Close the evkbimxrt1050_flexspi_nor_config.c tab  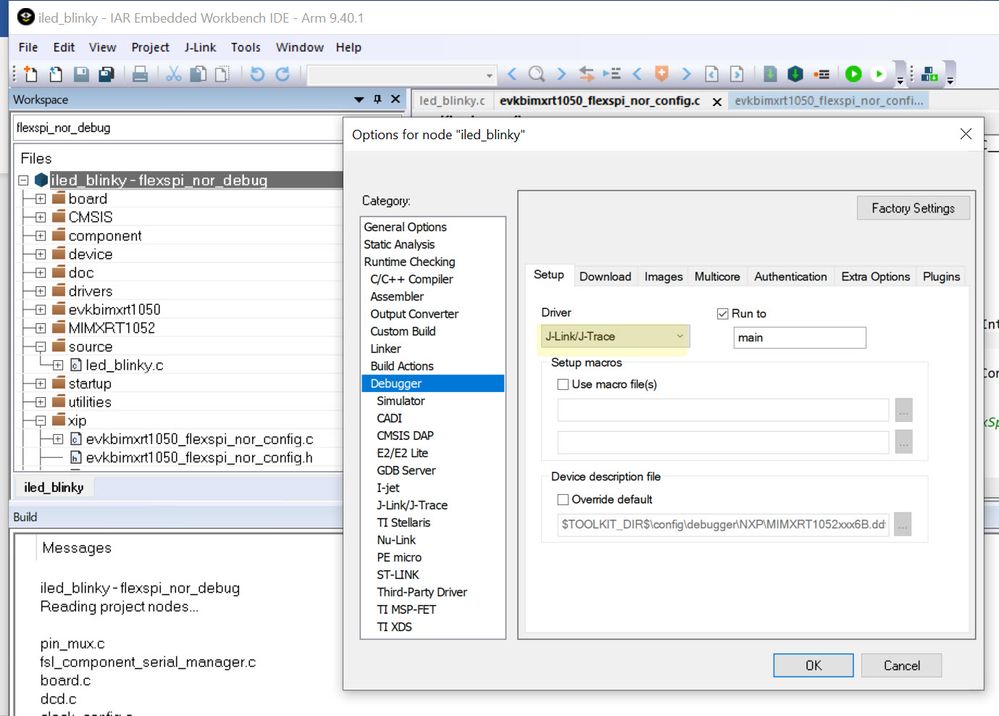(x=717, y=102)
